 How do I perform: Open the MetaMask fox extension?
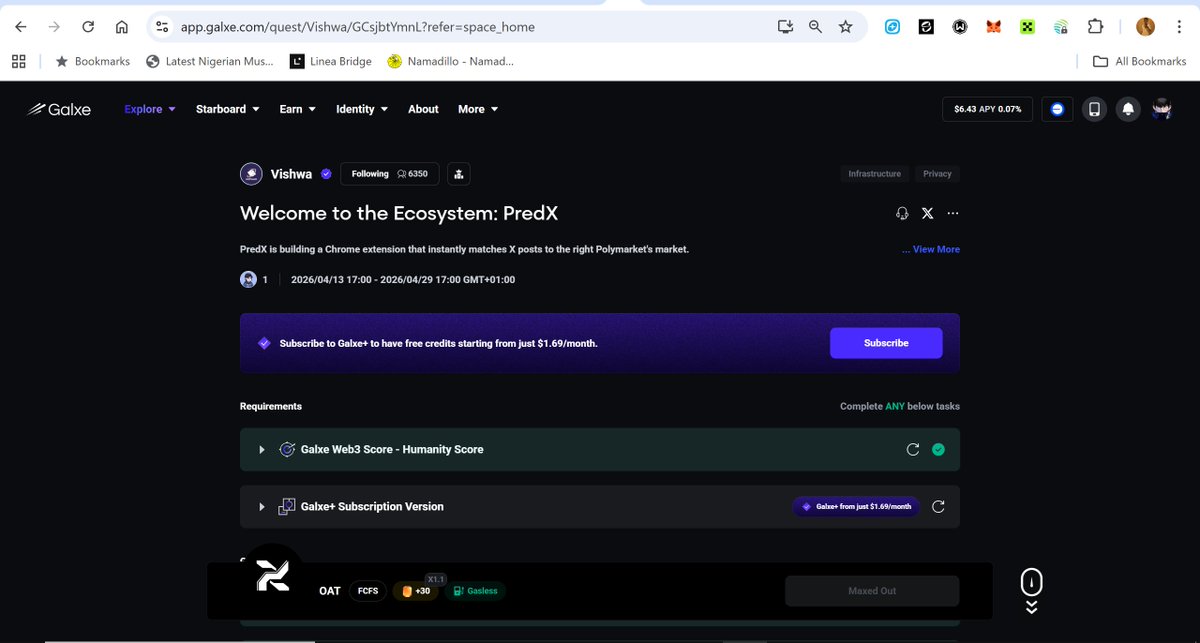coord(993,27)
